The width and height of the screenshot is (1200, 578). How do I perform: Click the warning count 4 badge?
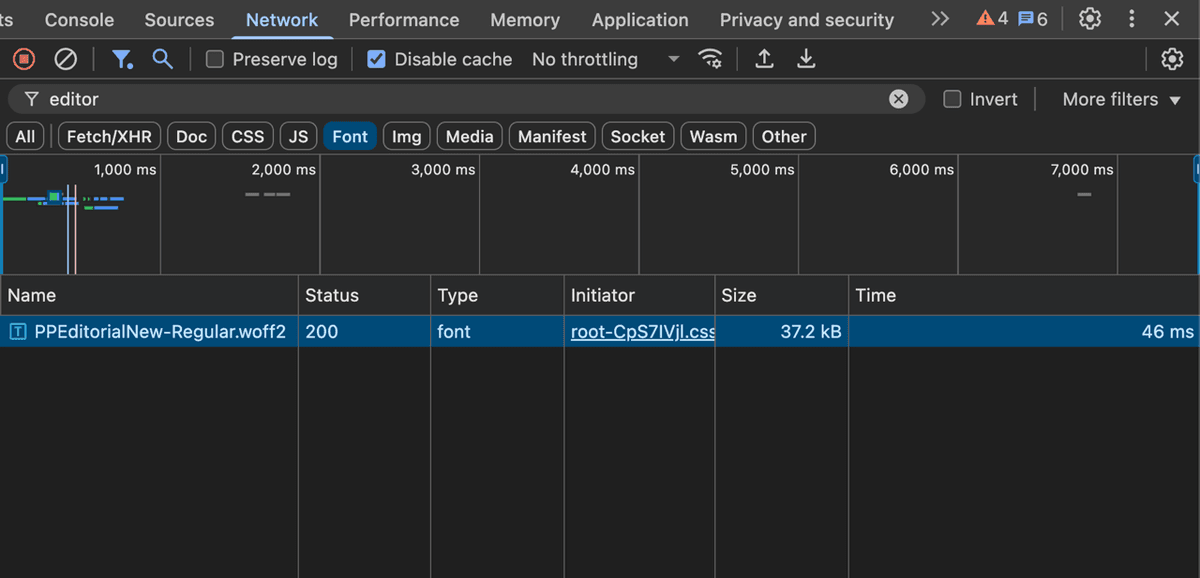993,19
